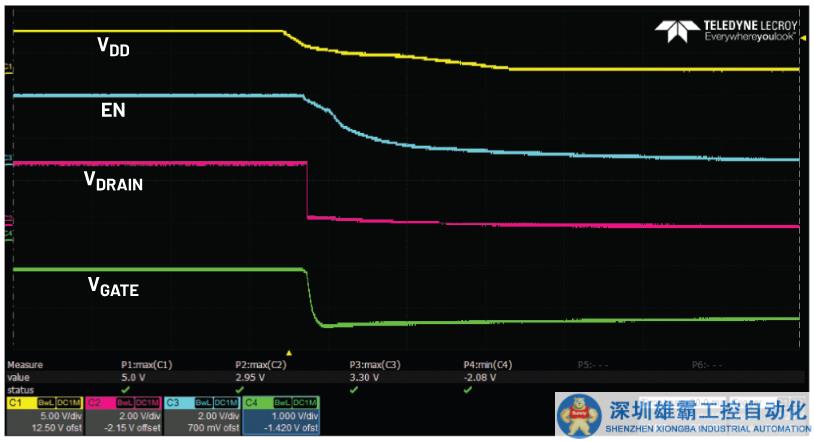Click the yellow VDD waveform label
Viewport: 814px width, 441px height.
pyautogui.click(x=113, y=49)
